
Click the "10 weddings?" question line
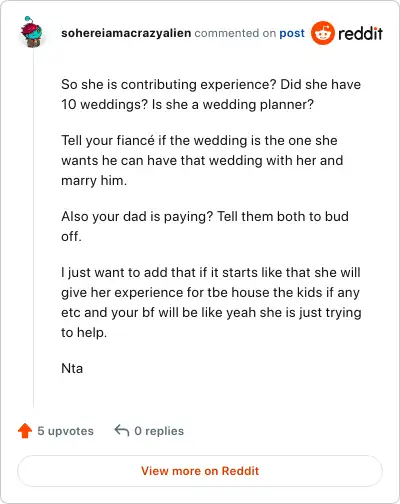pos(188,104)
